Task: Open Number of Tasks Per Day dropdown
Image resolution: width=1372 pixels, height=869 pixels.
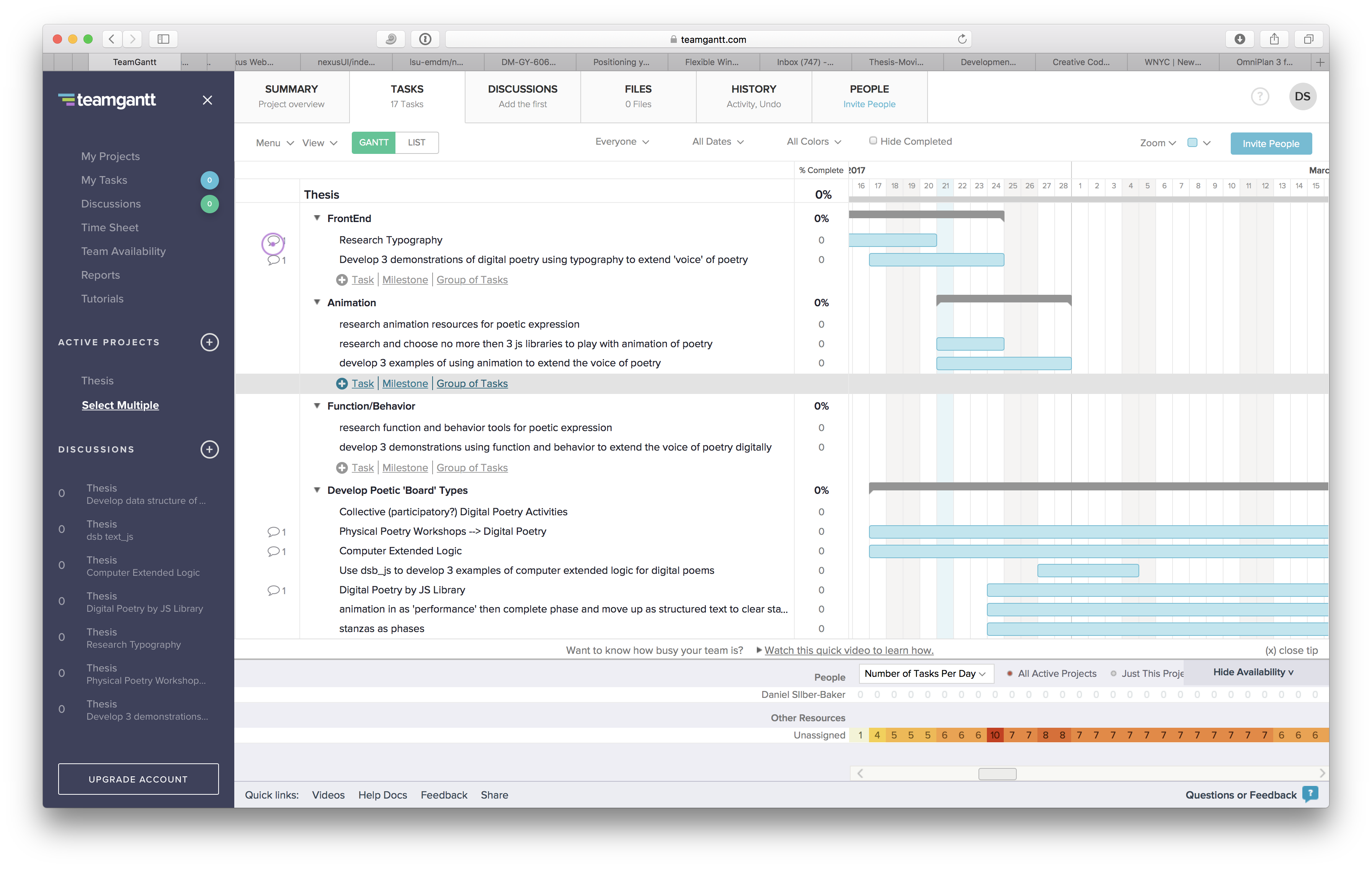Action: tap(926, 673)
